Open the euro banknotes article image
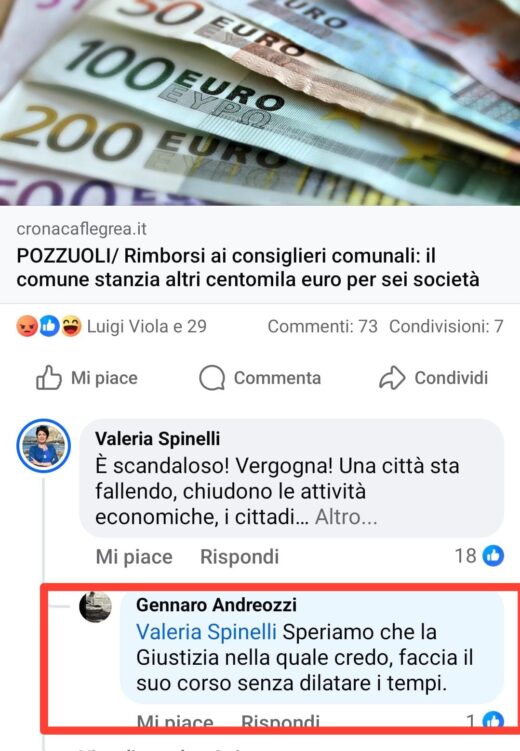The width and height of the screenshot is (520, 751). point(260,102)
